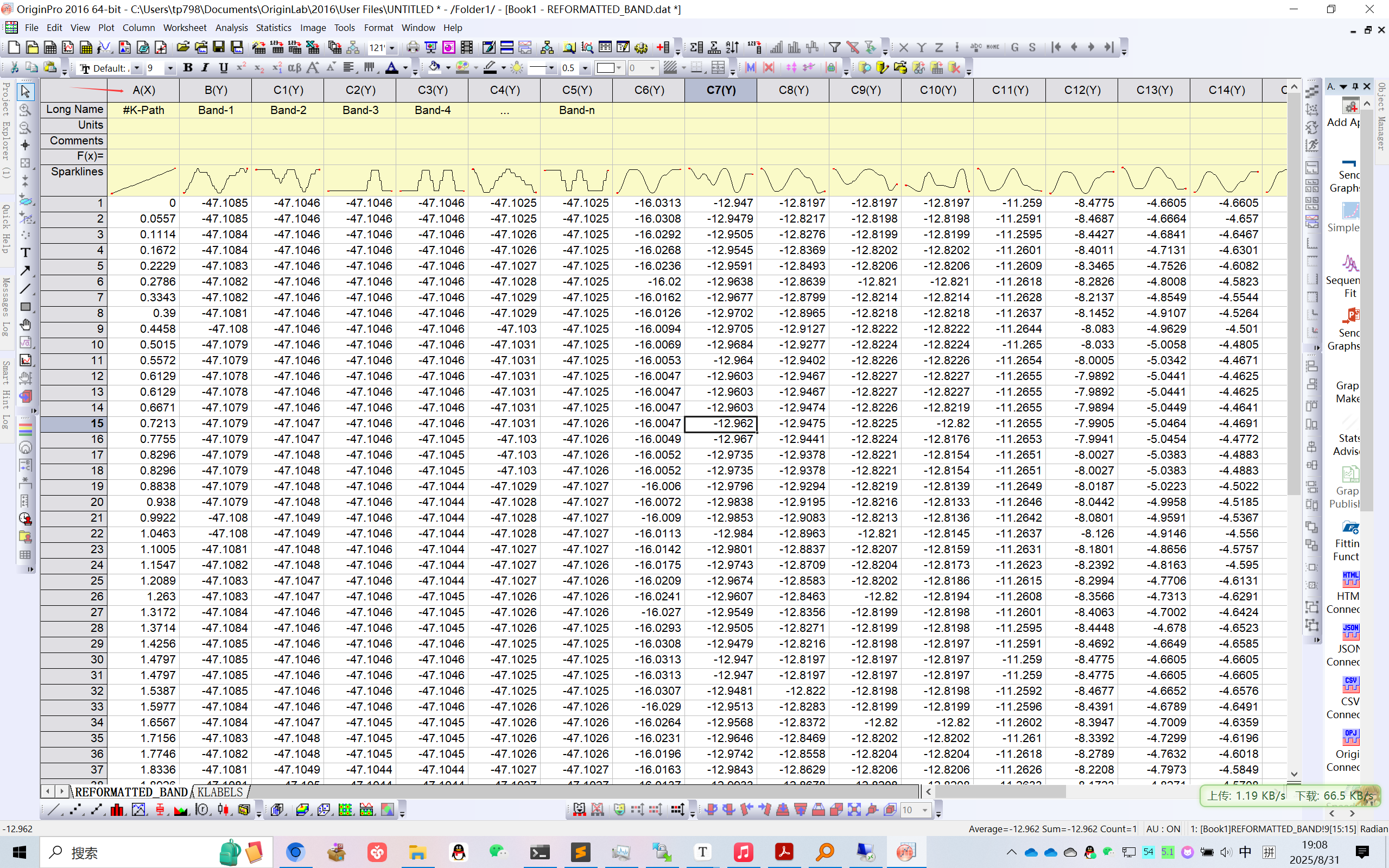Screen dimensions: 1389x868
Task: Toggle Superscript formatting
Action: pyautogui.click(x=241, y=68)
